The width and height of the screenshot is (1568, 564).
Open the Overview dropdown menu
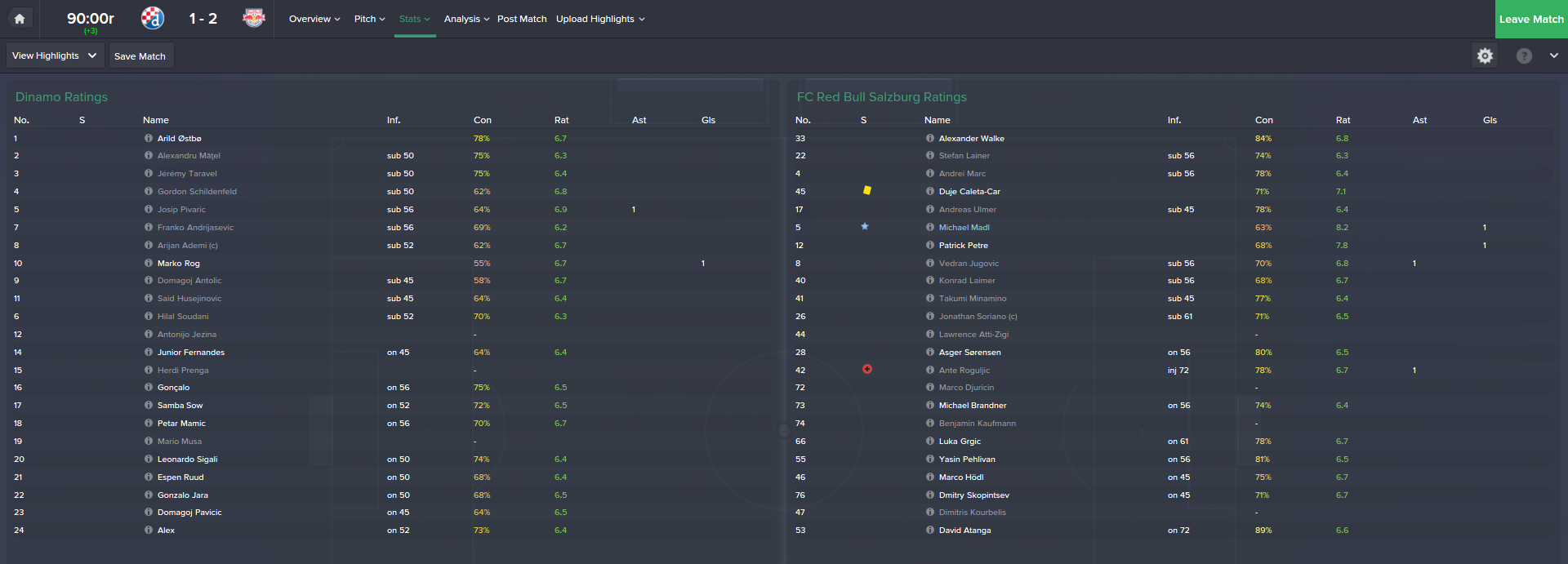(314, 19)
